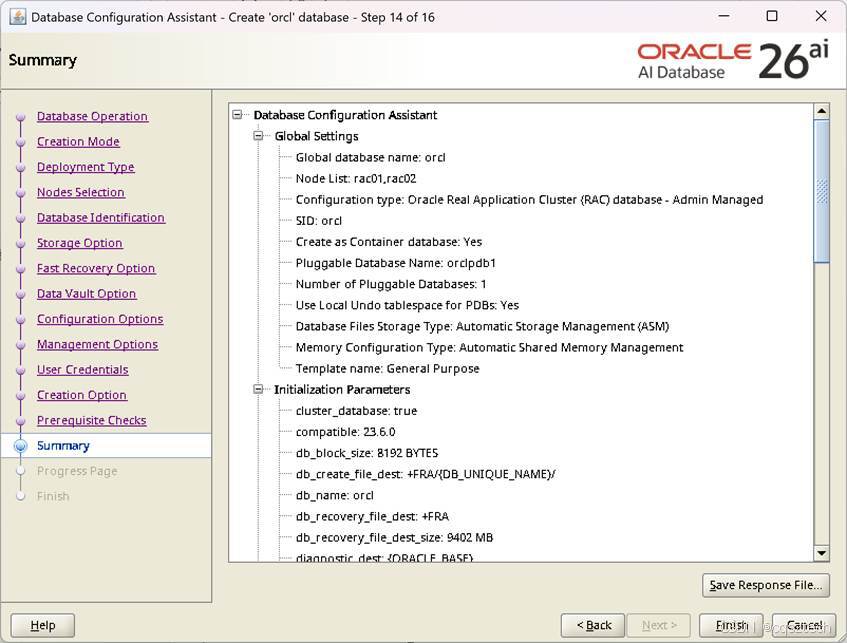Click the scrollbar down arrow
Image resolution: width=847 pixels, height=643 pixels.
[822, 553]
